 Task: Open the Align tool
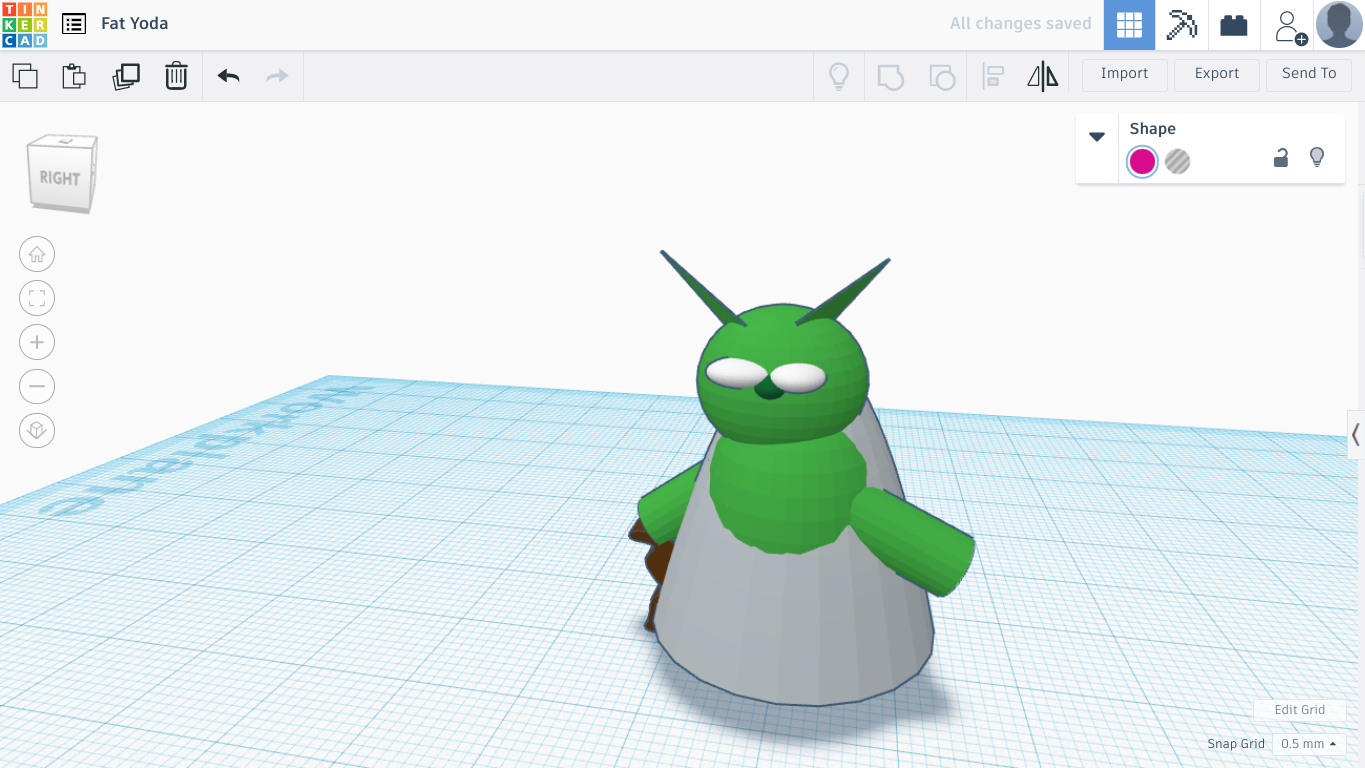click(993, 76)
